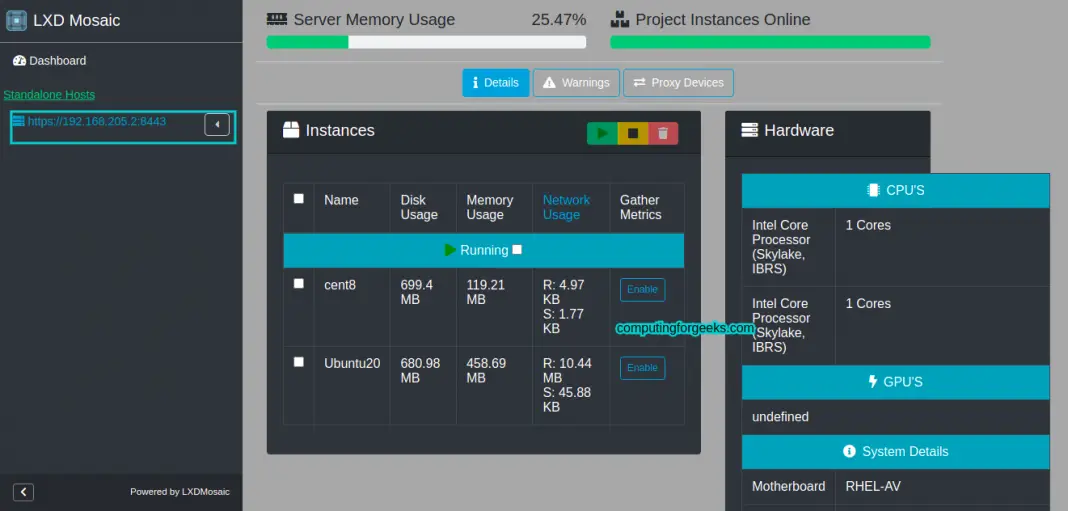This screenshot has height=511, width=1068.
Task: Click the yellow stop instances icon
Action: pyautogui.click(x=632, y=133)
